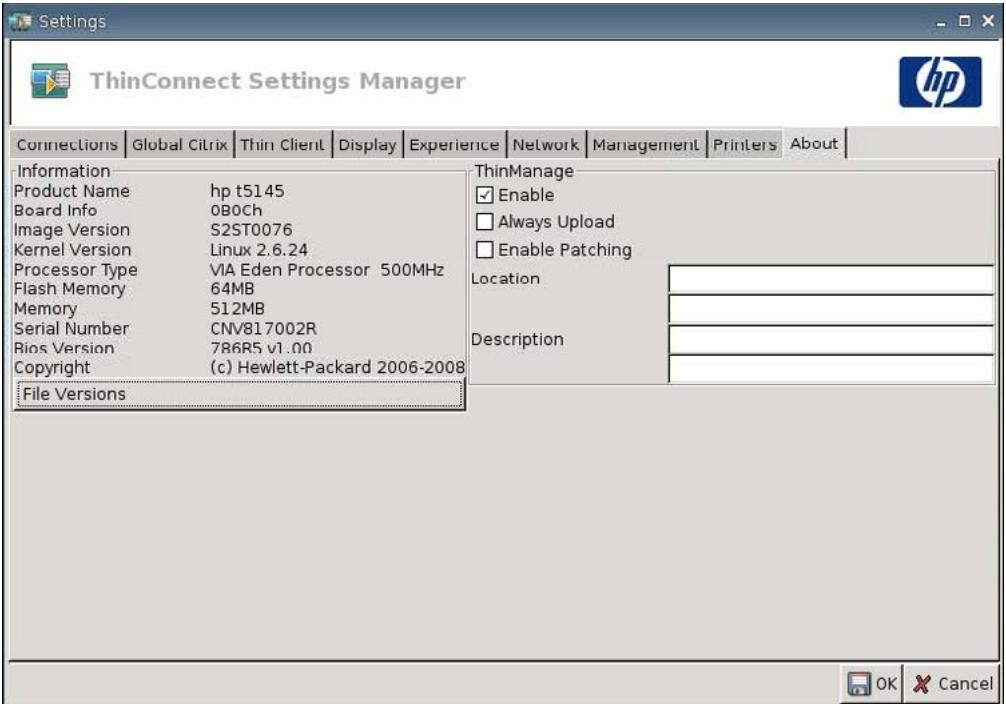Click the image version S2ST0076

[x=251, y=230]
